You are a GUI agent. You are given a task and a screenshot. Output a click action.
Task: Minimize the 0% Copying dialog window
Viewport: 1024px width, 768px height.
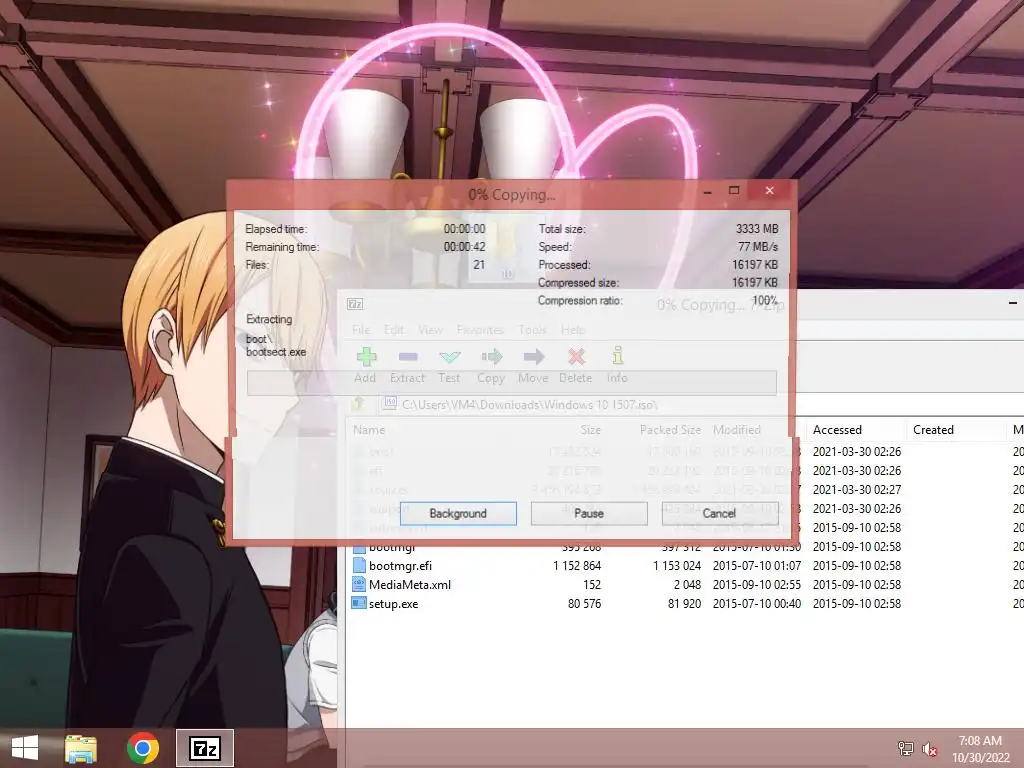(708, 191)
